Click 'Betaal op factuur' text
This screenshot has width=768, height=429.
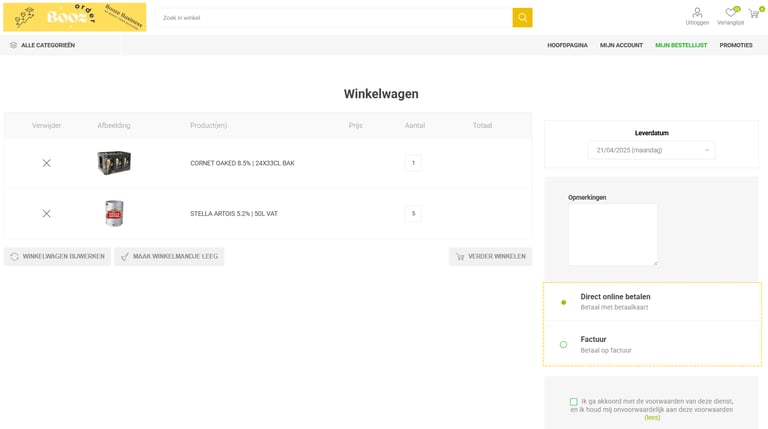pyautogui.click(x=606, y=350)
